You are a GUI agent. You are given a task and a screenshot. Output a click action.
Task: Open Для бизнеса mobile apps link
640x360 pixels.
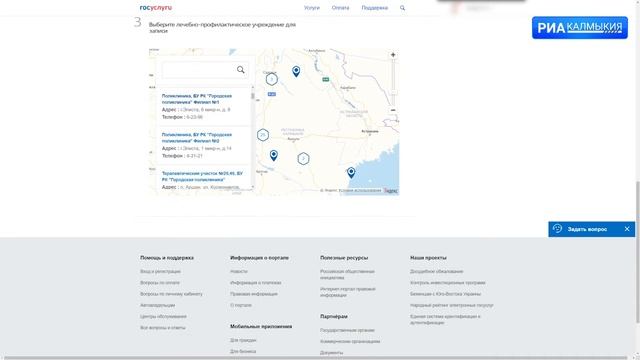pyautogui.click(x=243, y=351)
